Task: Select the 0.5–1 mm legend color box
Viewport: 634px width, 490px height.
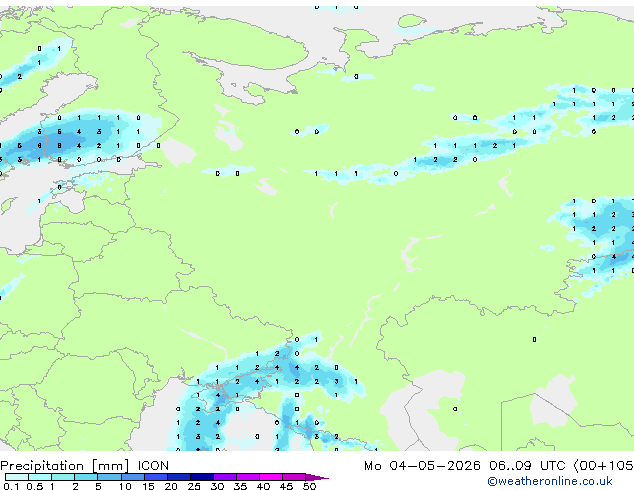Action: [40, 477]
